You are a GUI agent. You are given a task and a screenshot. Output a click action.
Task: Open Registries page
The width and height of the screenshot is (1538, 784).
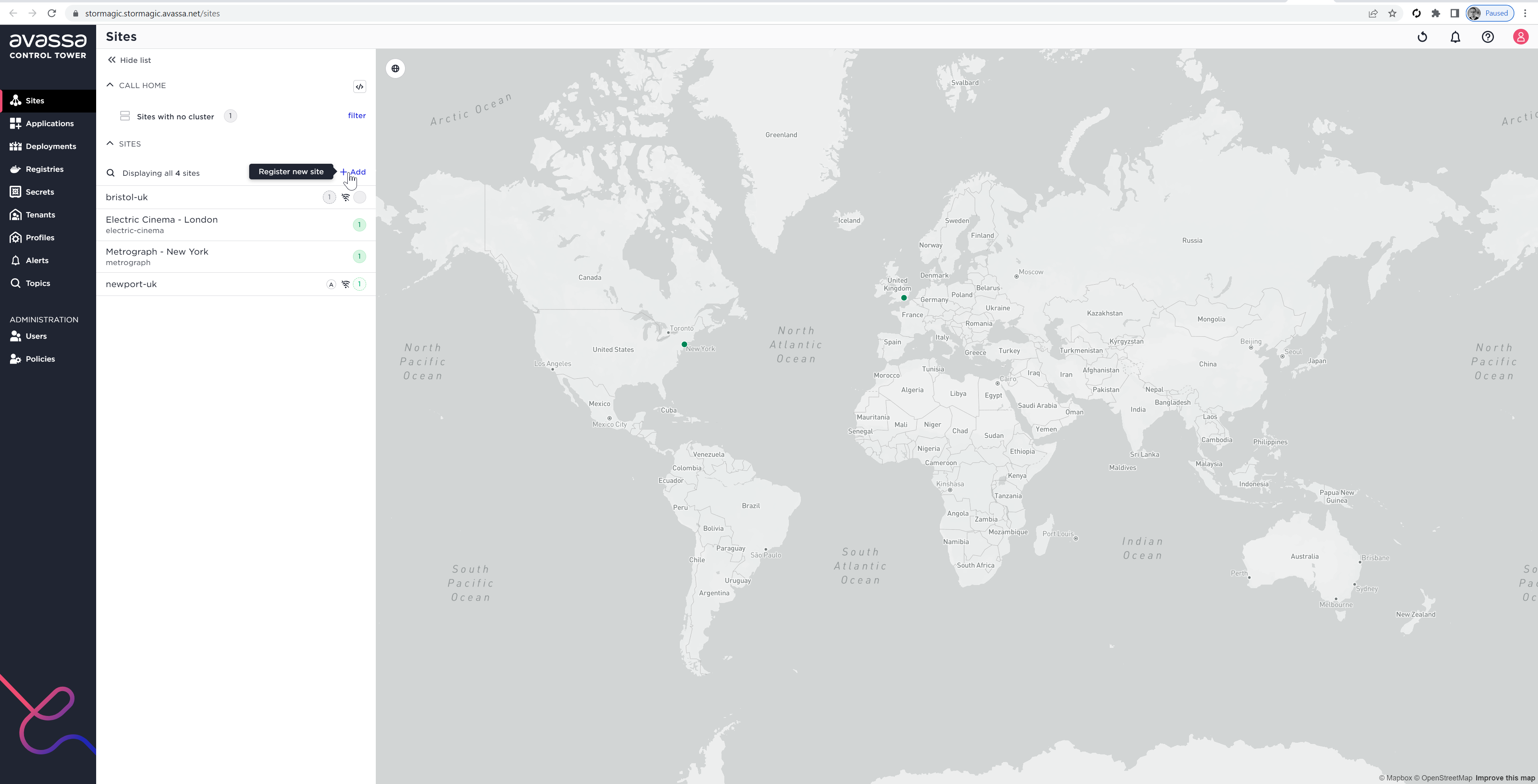[48, 169]
